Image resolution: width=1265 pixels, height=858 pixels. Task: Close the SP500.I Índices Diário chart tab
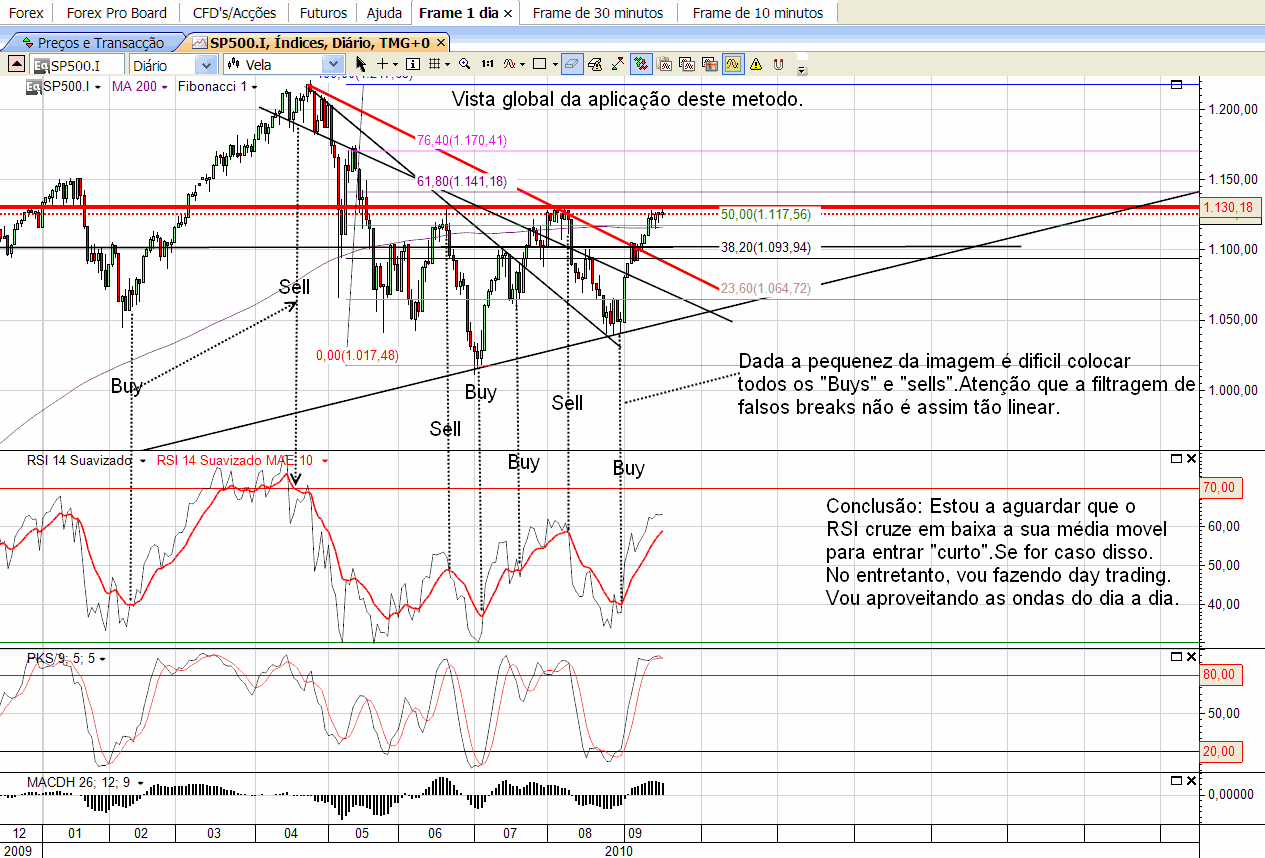coord(441,43)
